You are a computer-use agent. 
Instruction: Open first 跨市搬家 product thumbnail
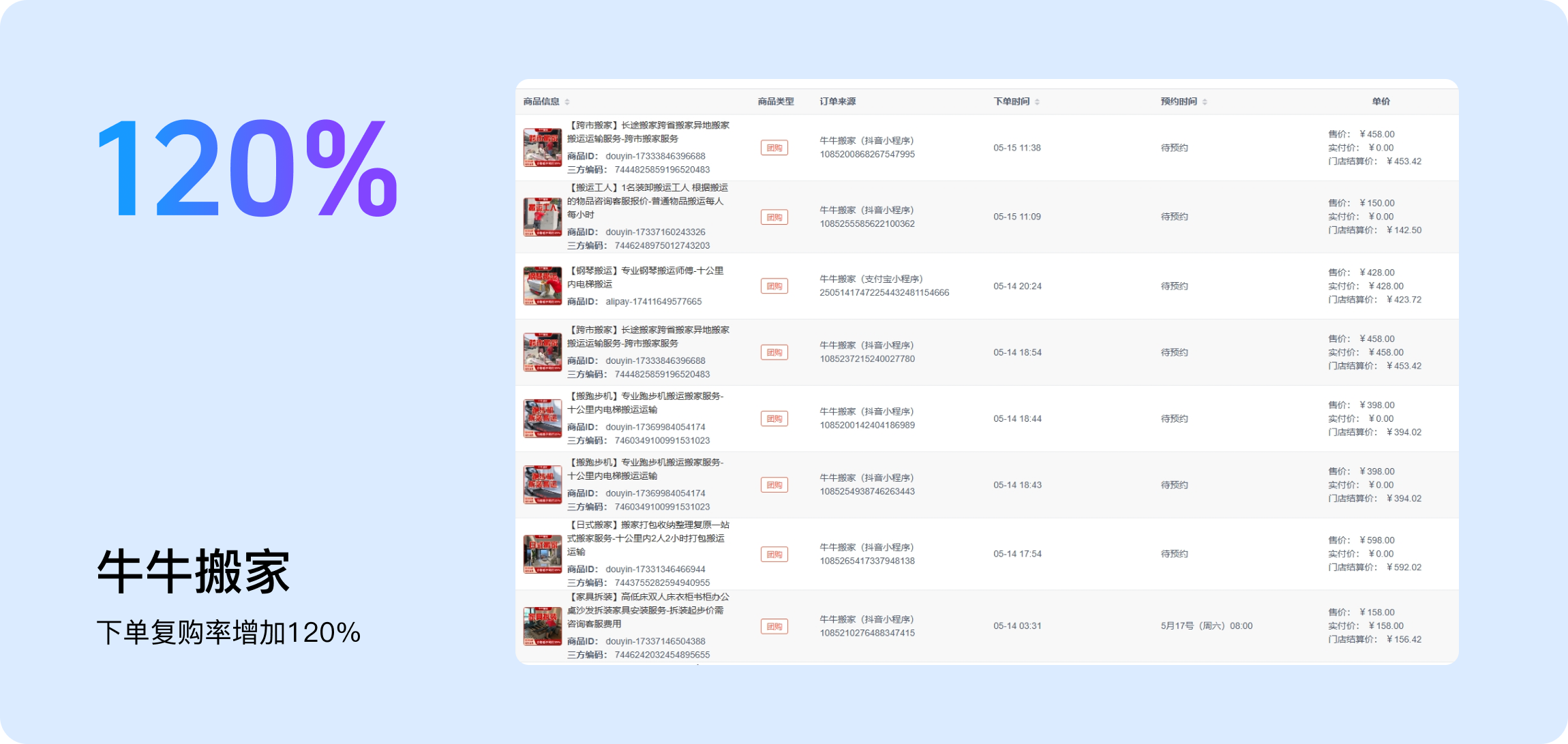(542, 147)
